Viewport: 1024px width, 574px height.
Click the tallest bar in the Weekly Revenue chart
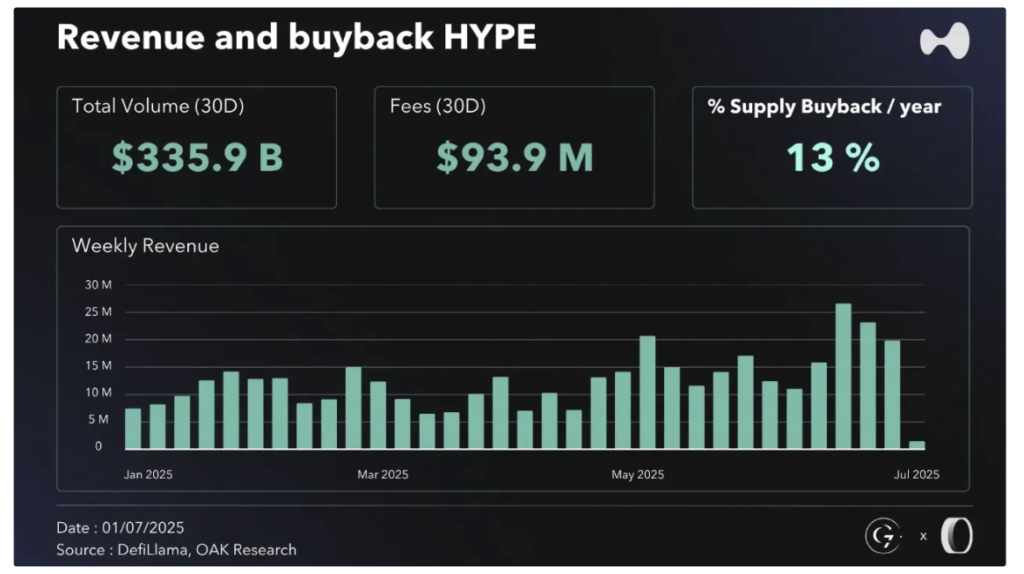click(843, 376)
